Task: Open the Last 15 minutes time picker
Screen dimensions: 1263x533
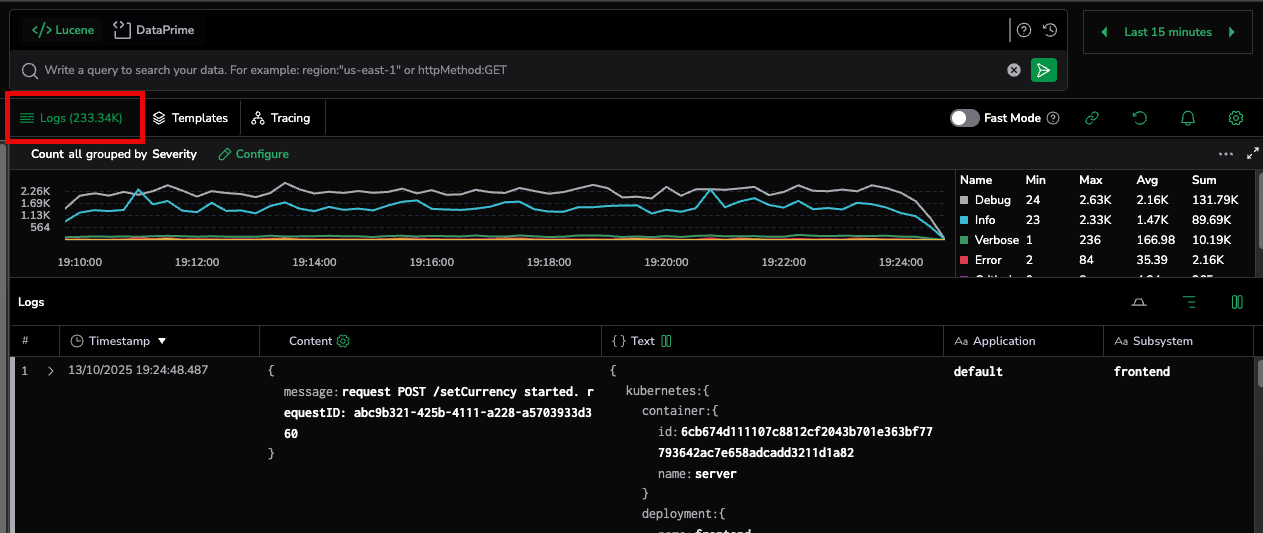Action: 1167,32
